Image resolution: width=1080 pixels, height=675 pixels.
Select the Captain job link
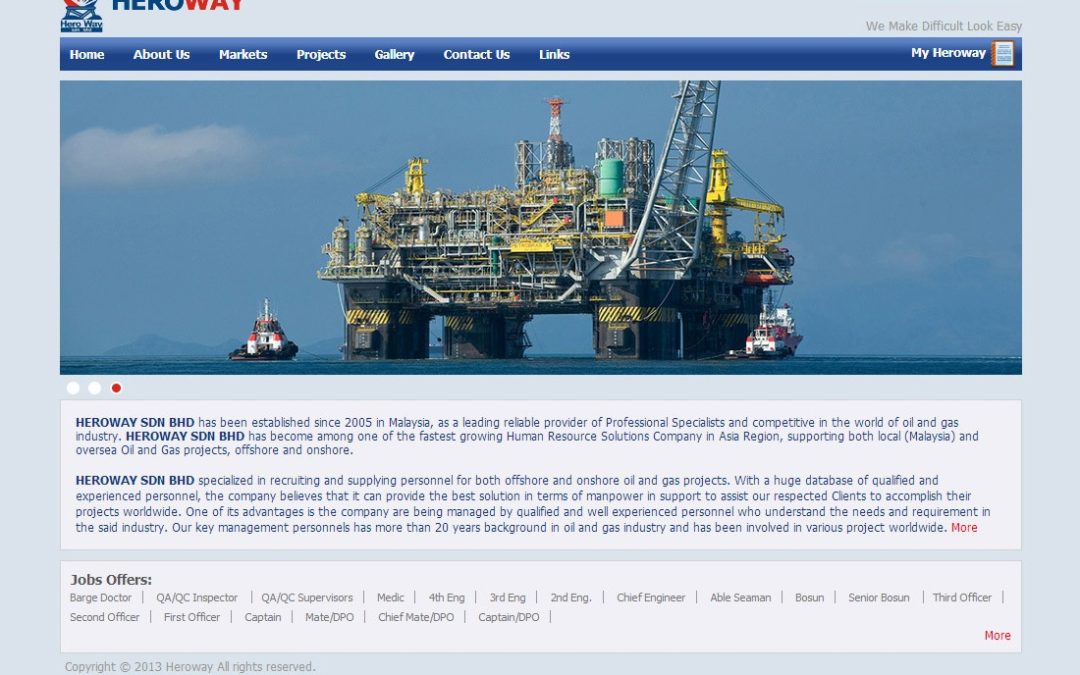pyautogui.click(x=263, y=617)
